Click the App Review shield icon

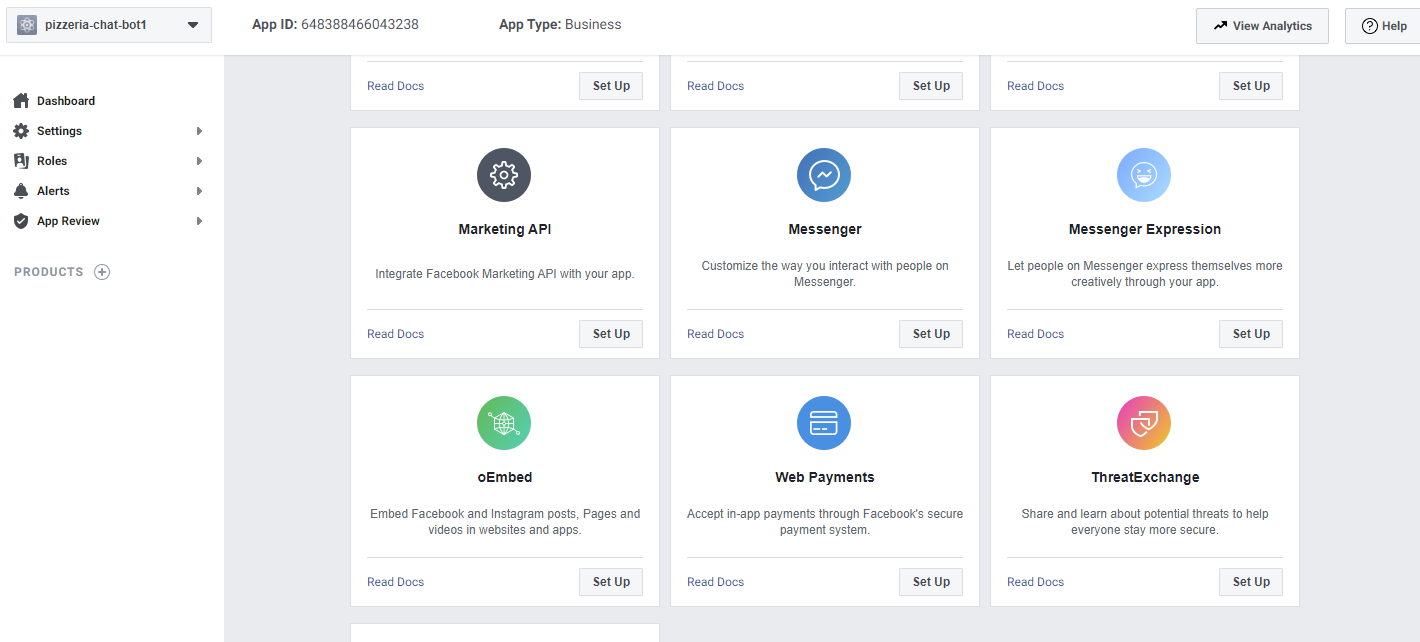[x=21, y=221]
